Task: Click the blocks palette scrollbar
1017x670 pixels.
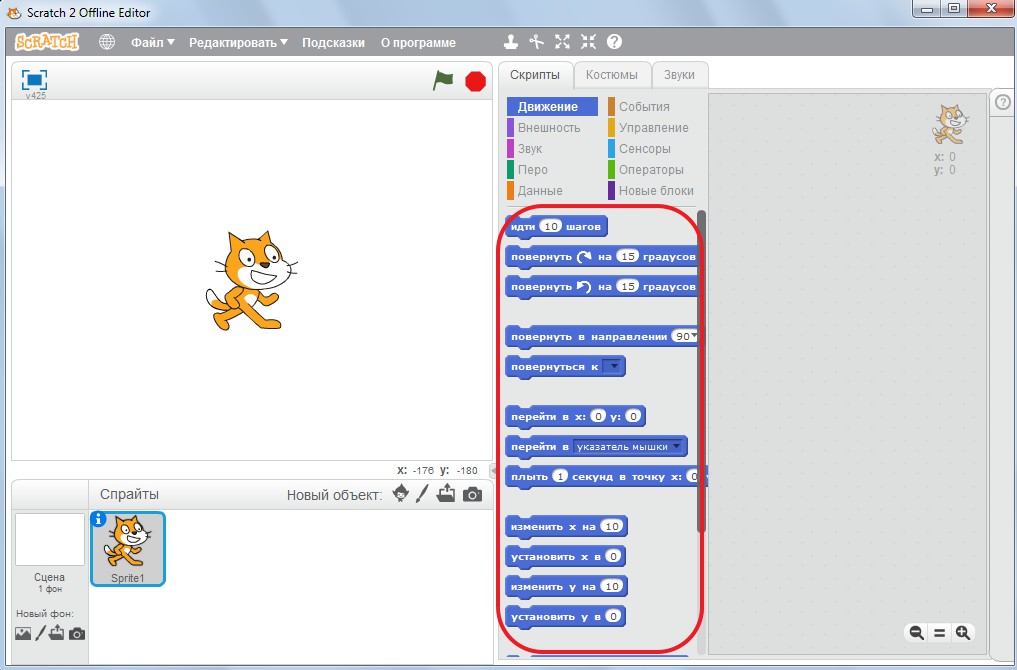Action: point(701,372)
